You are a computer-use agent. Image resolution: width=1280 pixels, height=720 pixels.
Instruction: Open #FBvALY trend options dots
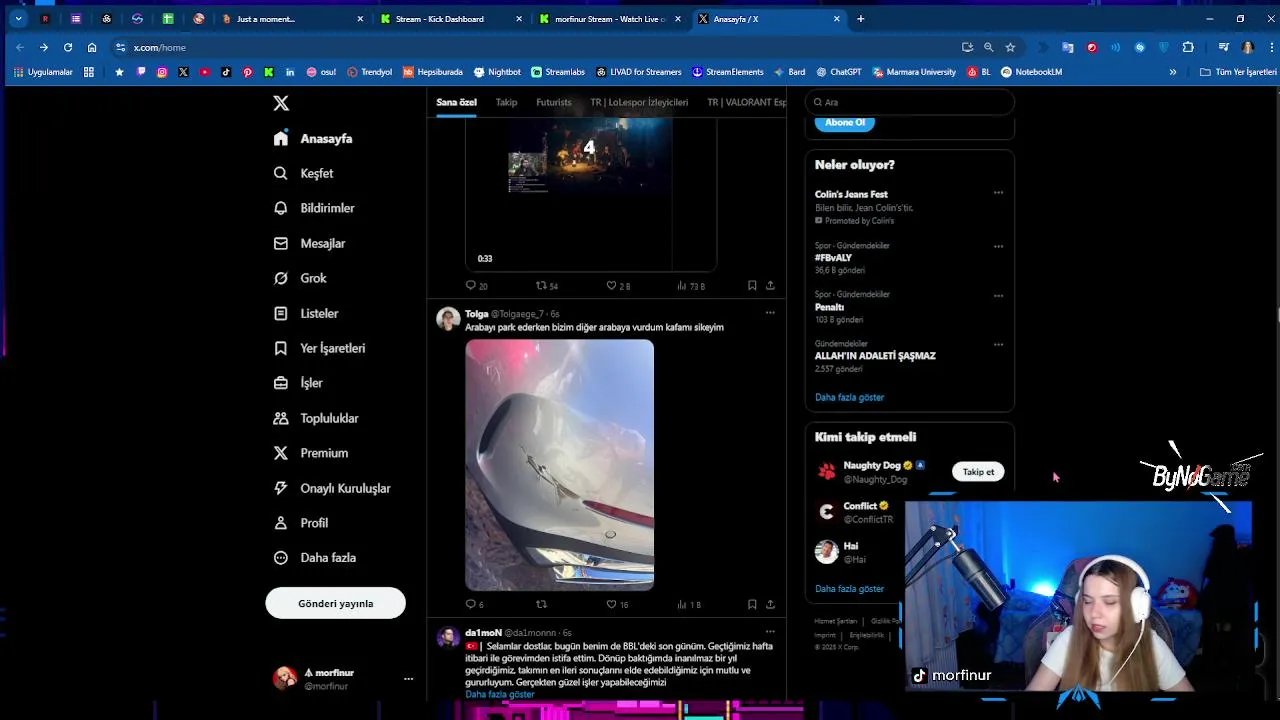tap(998, 246)
